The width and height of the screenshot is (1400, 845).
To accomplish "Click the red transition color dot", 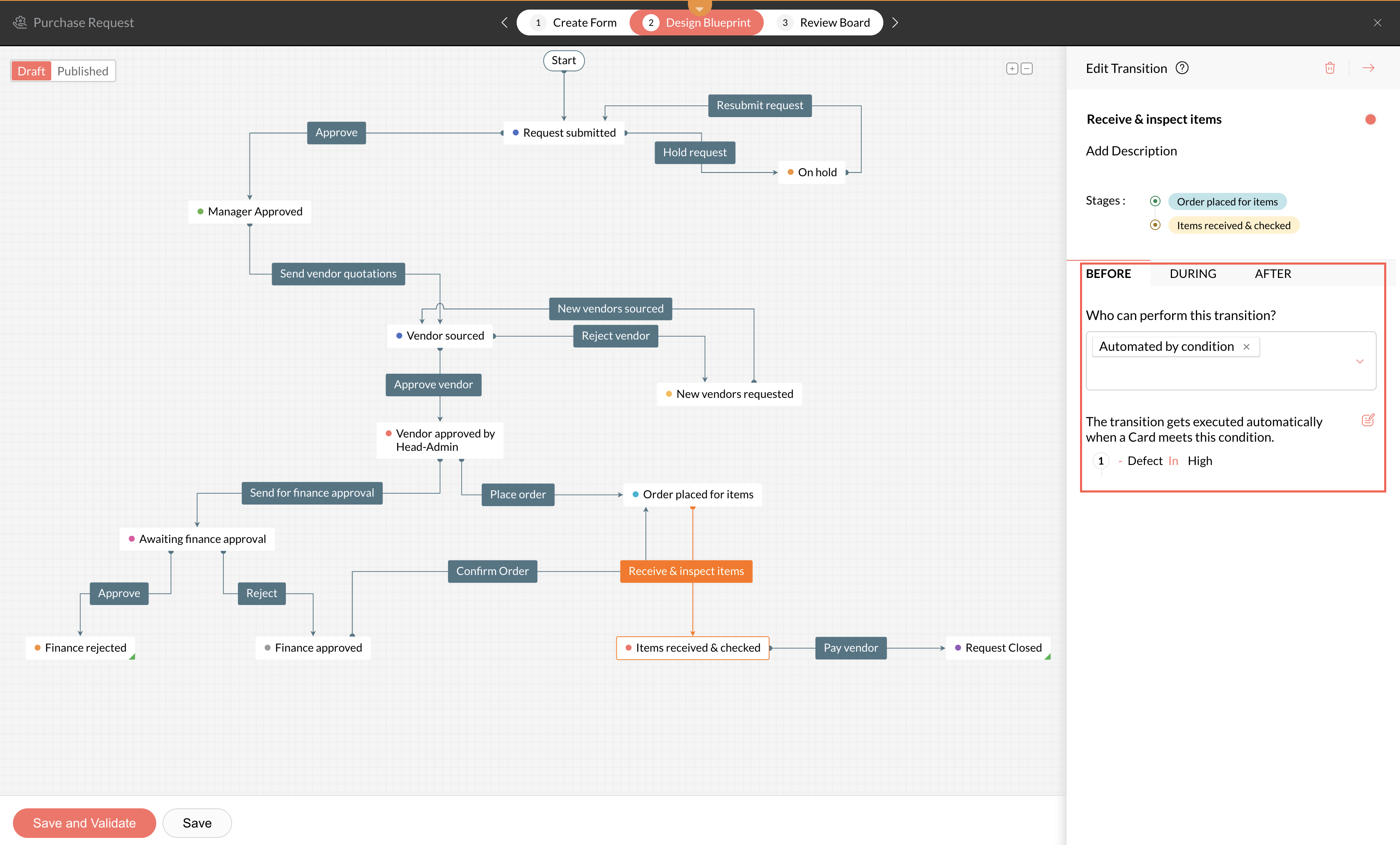I will (1370, 119).
